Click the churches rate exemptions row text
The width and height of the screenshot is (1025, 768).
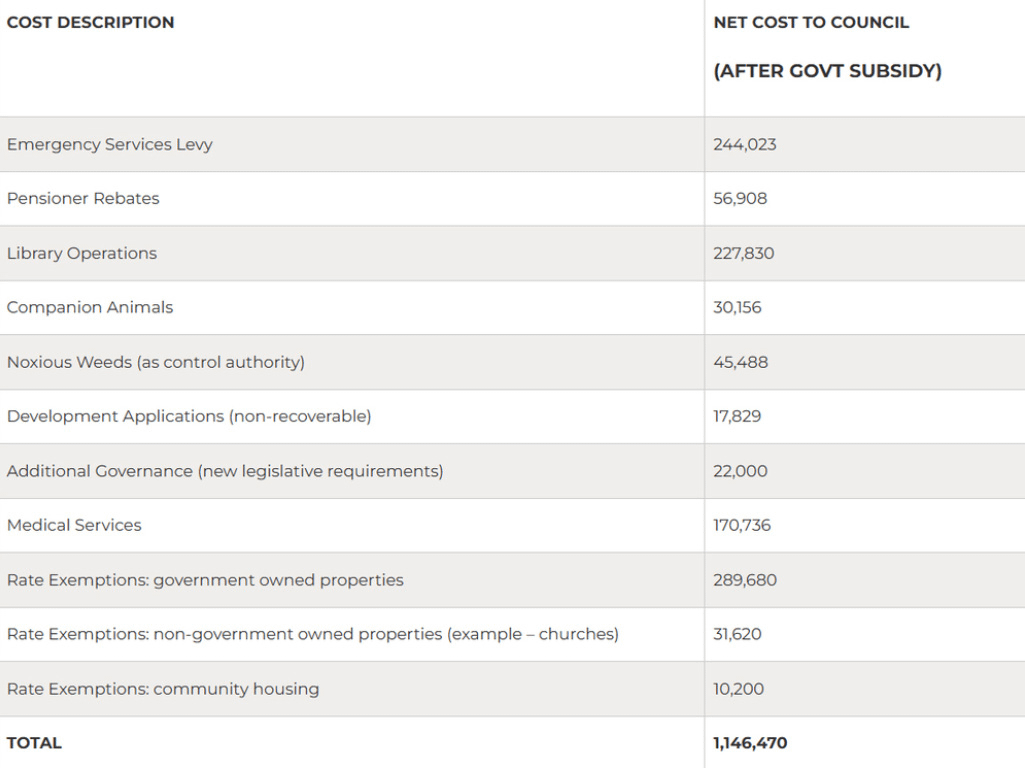coord(312,635)
